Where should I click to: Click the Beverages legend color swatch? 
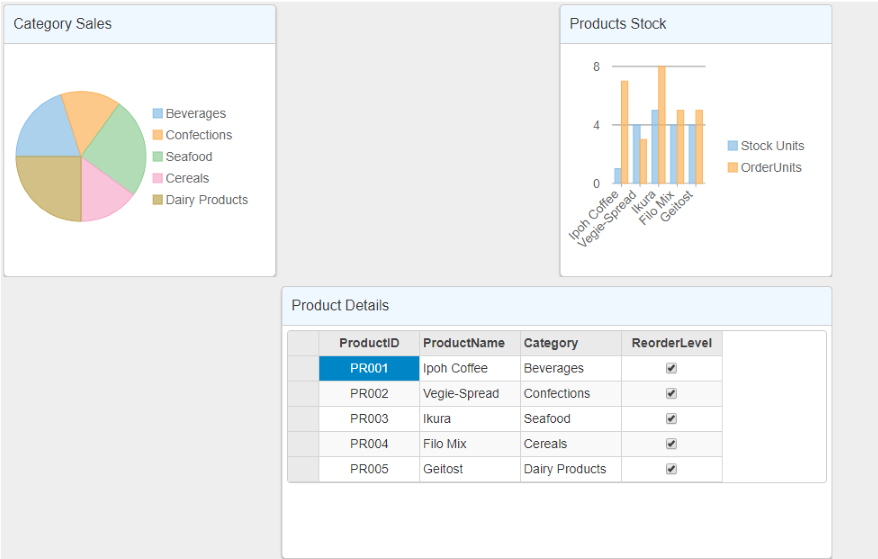pos(157,114)
